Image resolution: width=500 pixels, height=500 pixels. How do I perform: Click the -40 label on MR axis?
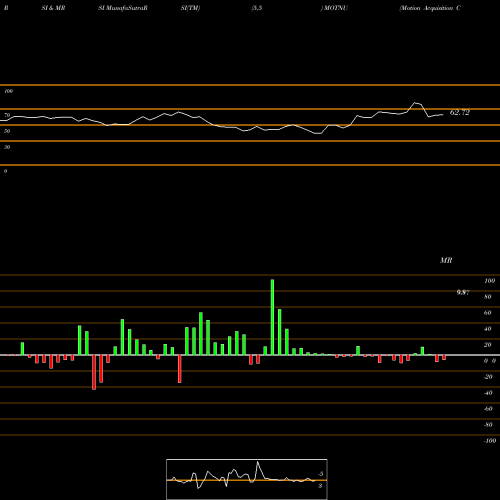(x=488, y=393)
